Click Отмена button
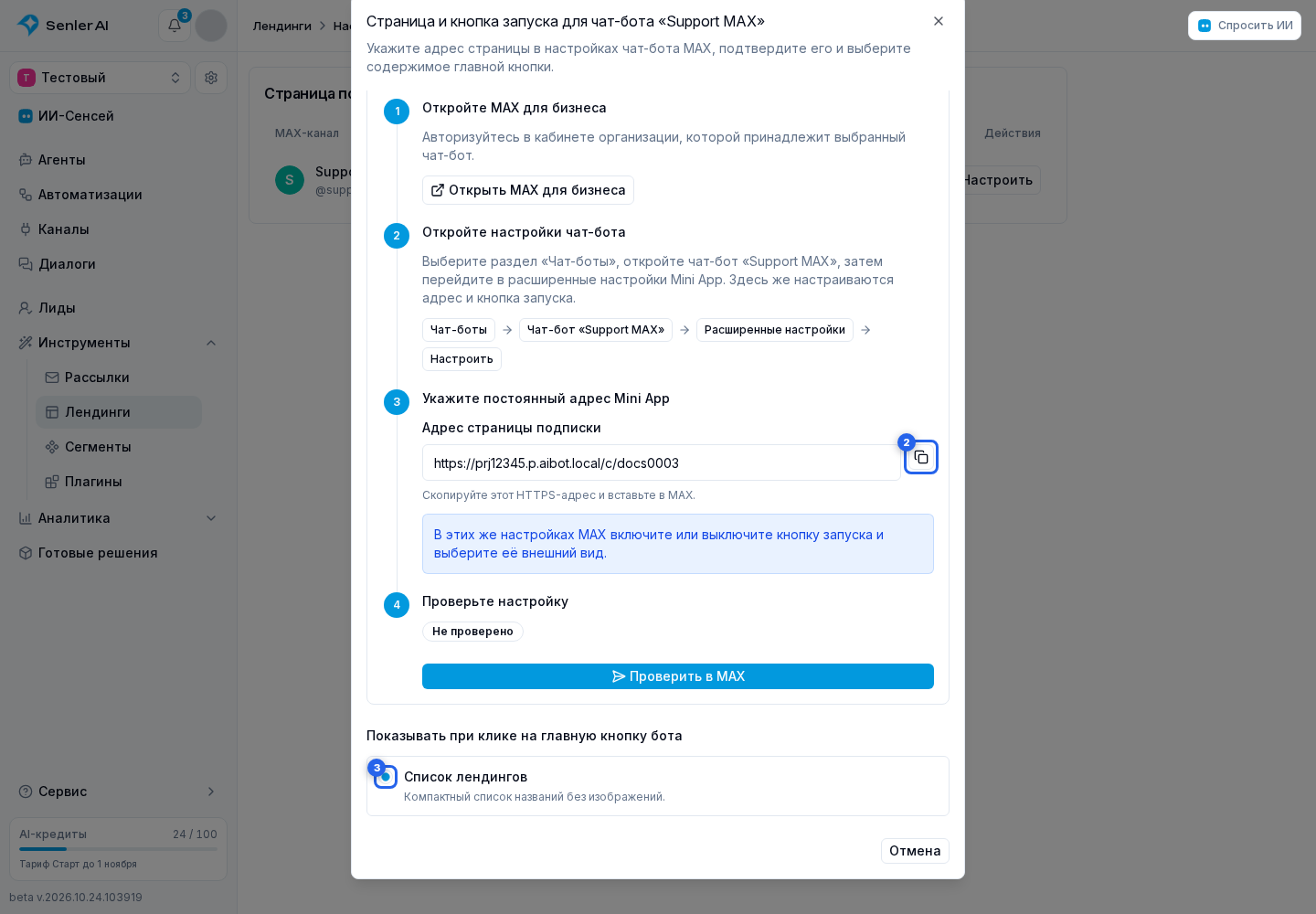 [915, 851]
